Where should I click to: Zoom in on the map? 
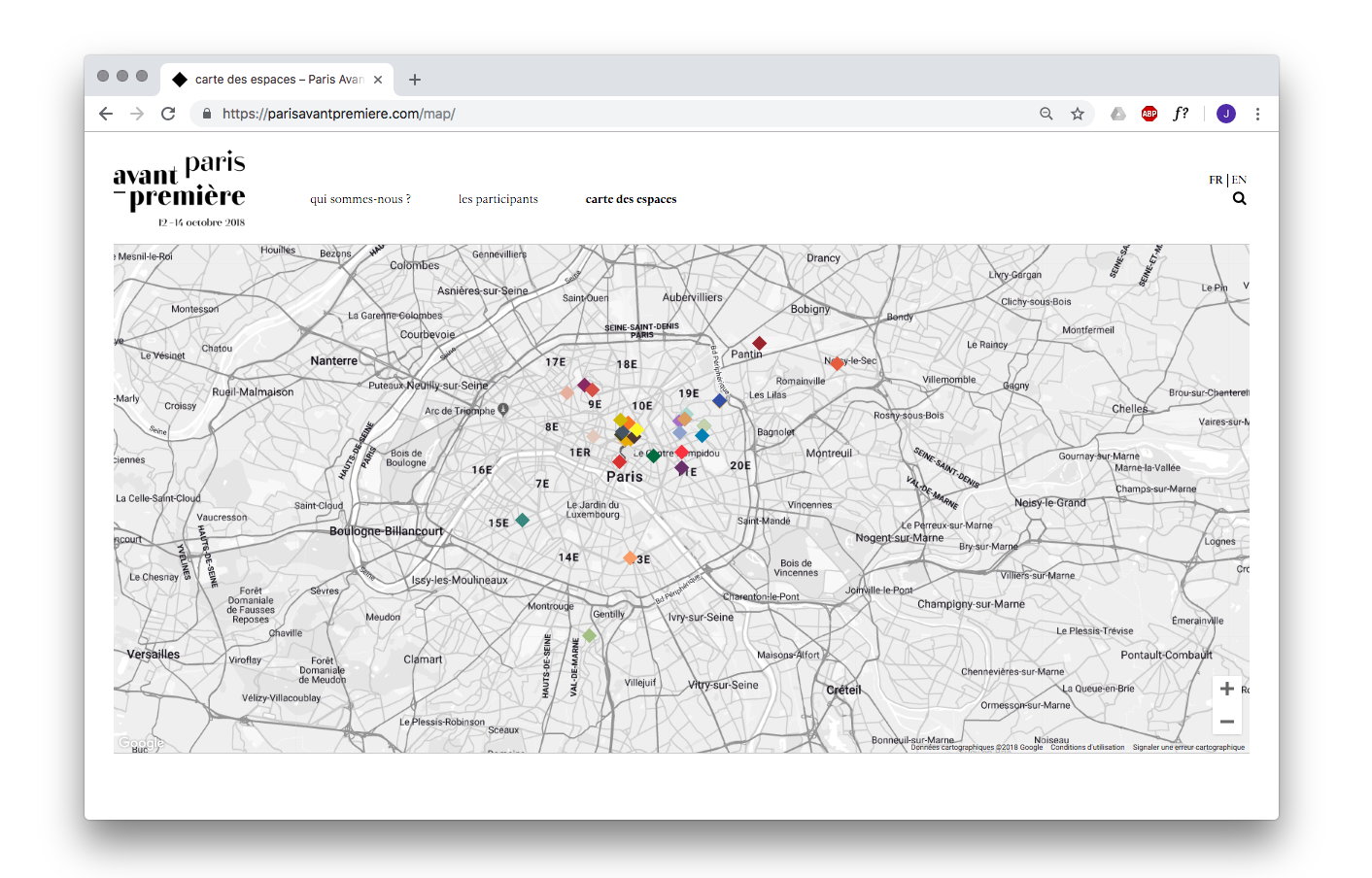pos(1226,689)
